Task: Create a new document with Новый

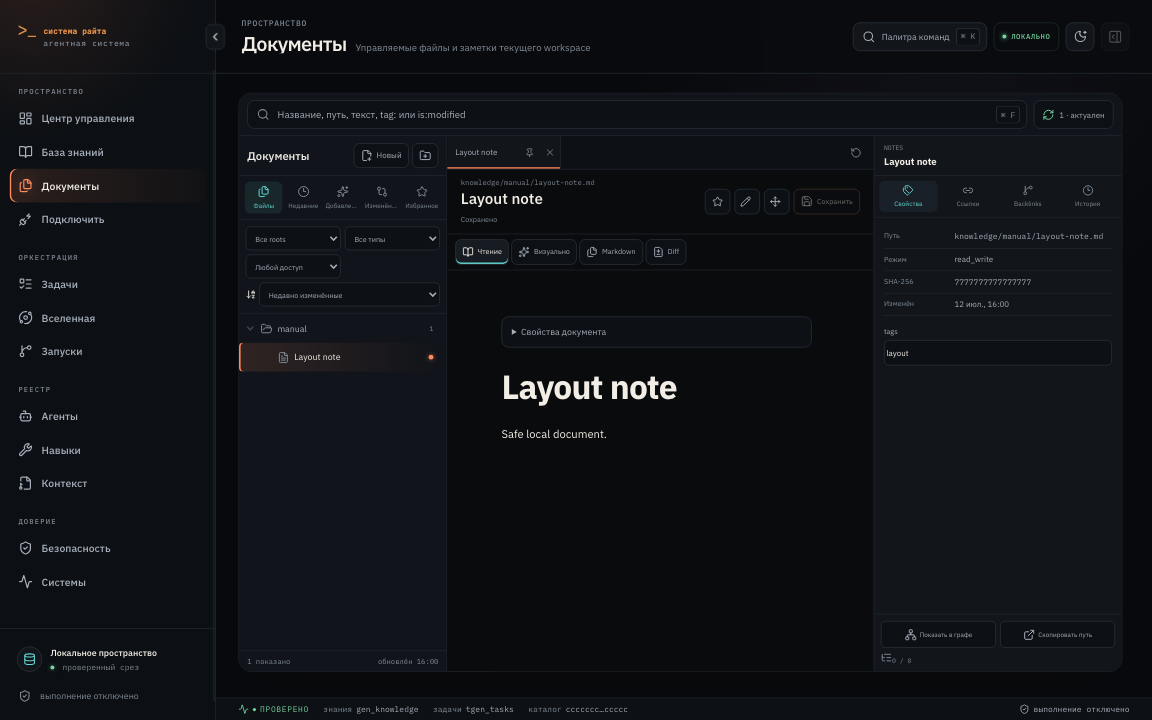Action: point(381,156)
